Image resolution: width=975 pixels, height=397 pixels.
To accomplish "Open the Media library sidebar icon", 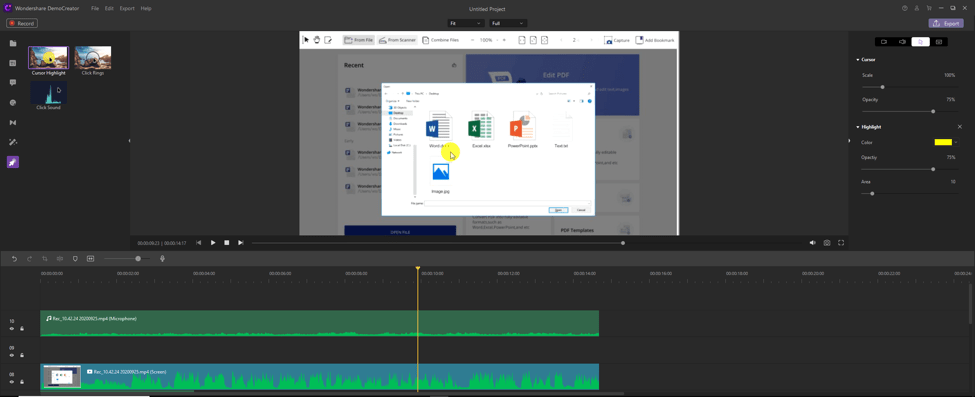I will (13, 43).
